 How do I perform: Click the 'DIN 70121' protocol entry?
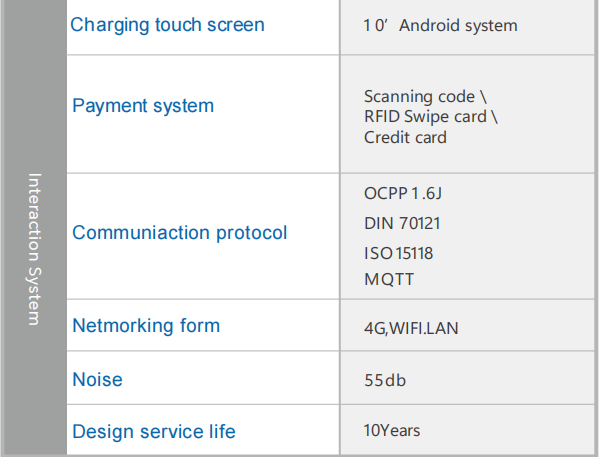pos(402,223)
